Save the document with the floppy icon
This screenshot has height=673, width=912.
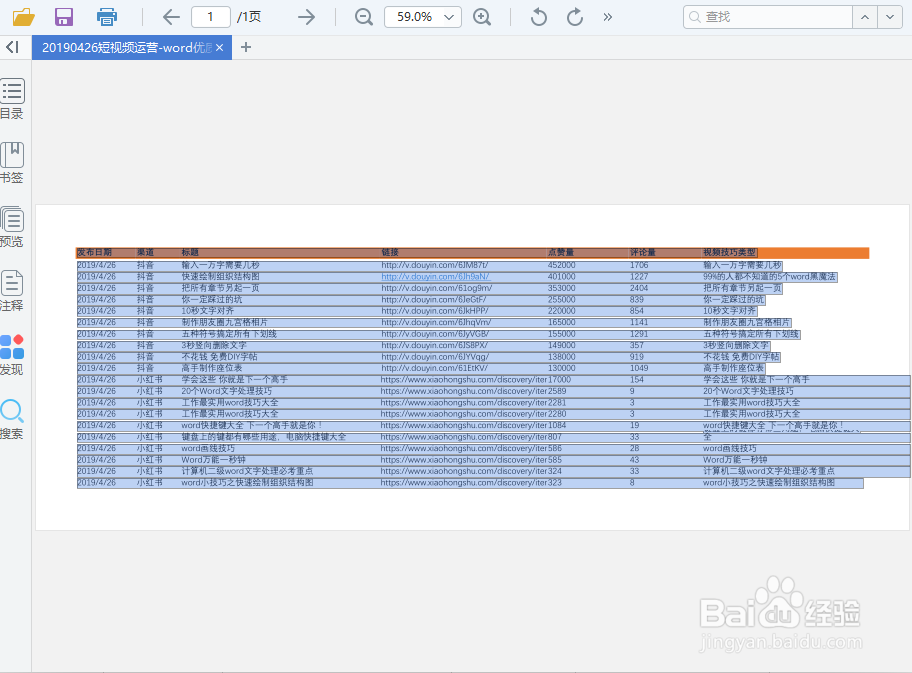pyautogui.click(x=64, y=17)
